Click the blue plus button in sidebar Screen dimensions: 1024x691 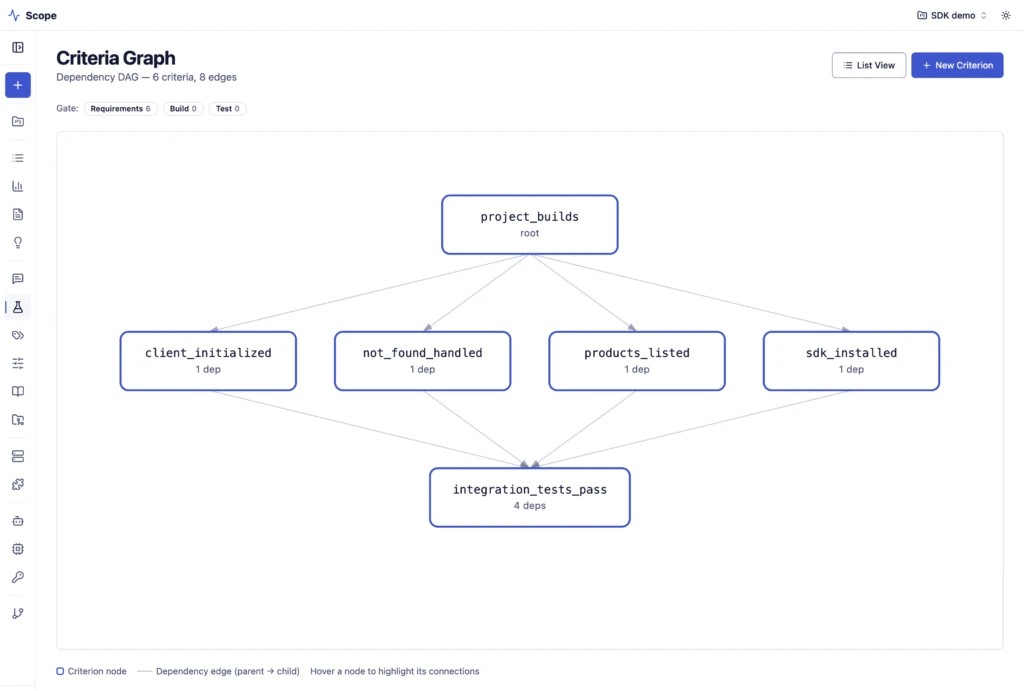pos(18,85)
